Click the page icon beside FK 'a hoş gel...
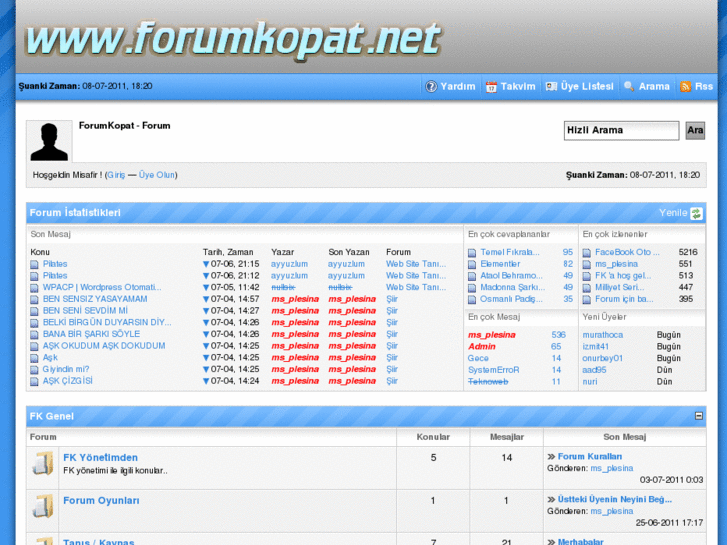The image size is (727, 545). [x=587, y=276]
